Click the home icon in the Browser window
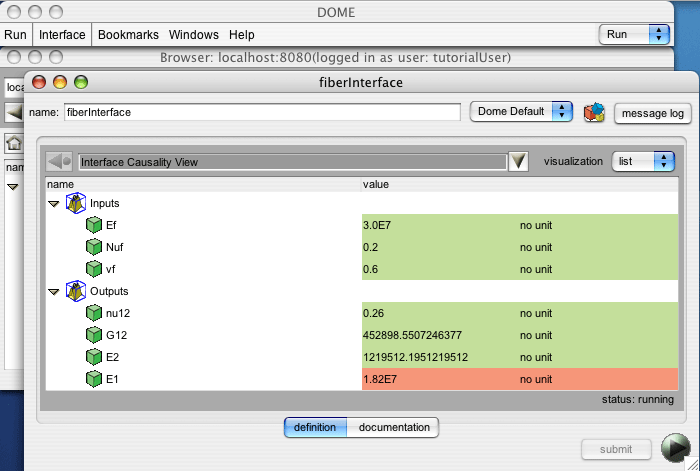The height and width of the screenshot is (471, 700). point(14,143)
